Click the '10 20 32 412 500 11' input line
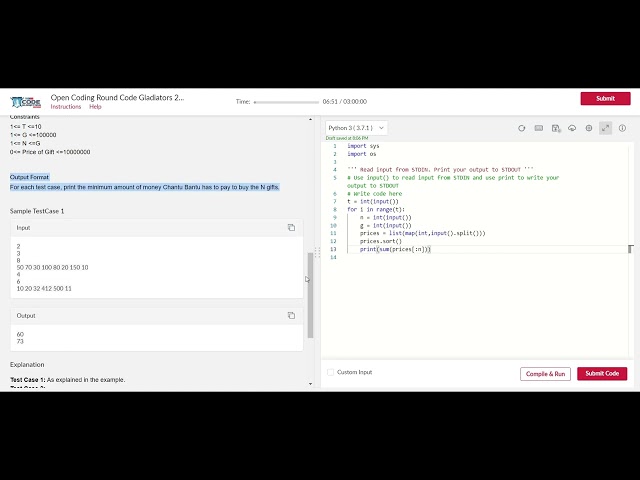This screenshot has height=480, width=640. (x=44, y=289)
